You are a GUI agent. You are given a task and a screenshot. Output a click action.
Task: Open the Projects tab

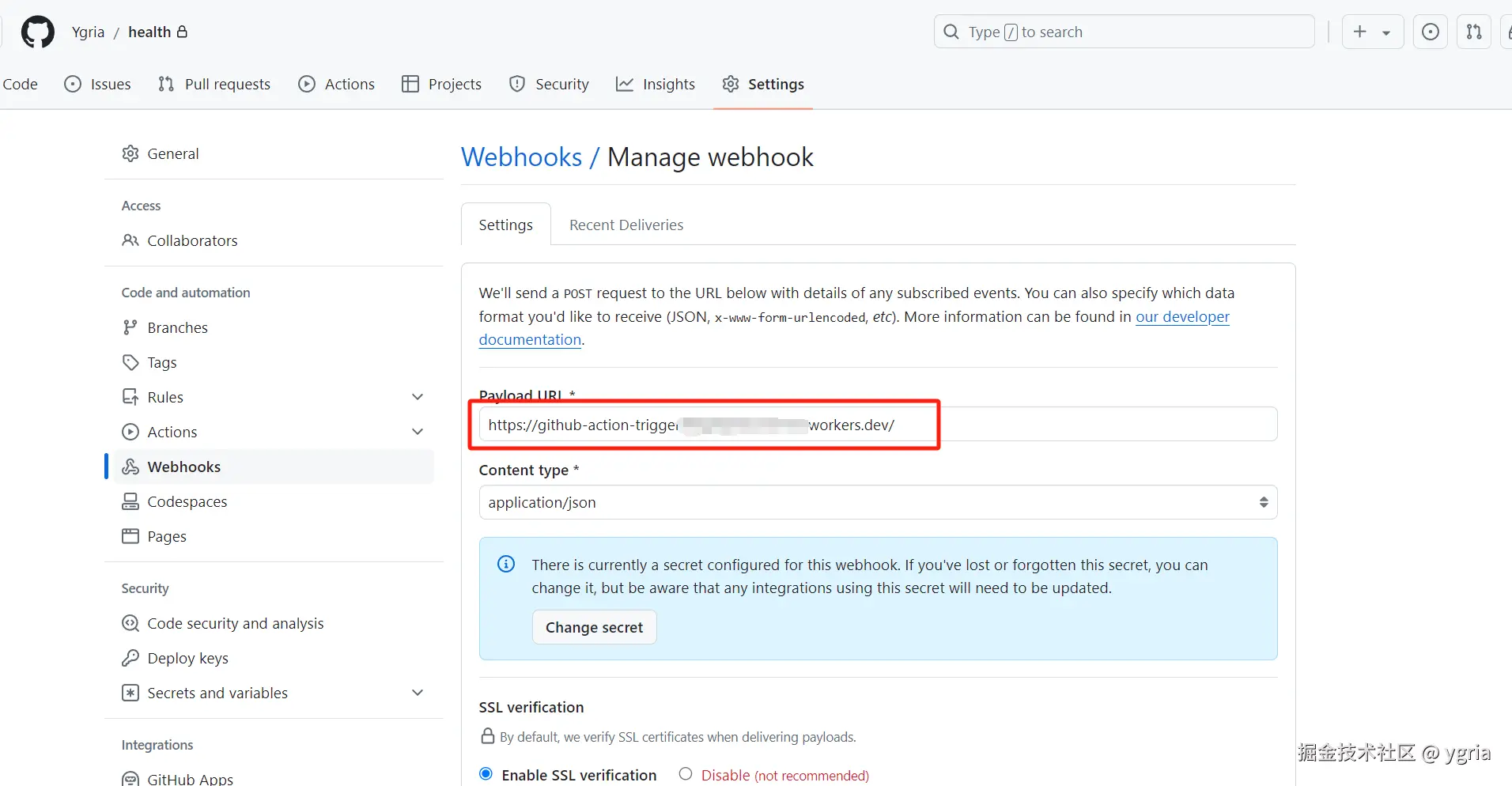coord(441,84)
